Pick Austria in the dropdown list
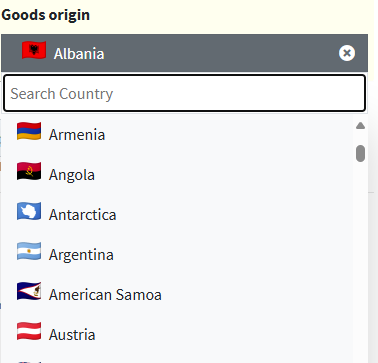The height and width of the screenshot is (363, 378). pyautogui.click(x=177, y=334)
